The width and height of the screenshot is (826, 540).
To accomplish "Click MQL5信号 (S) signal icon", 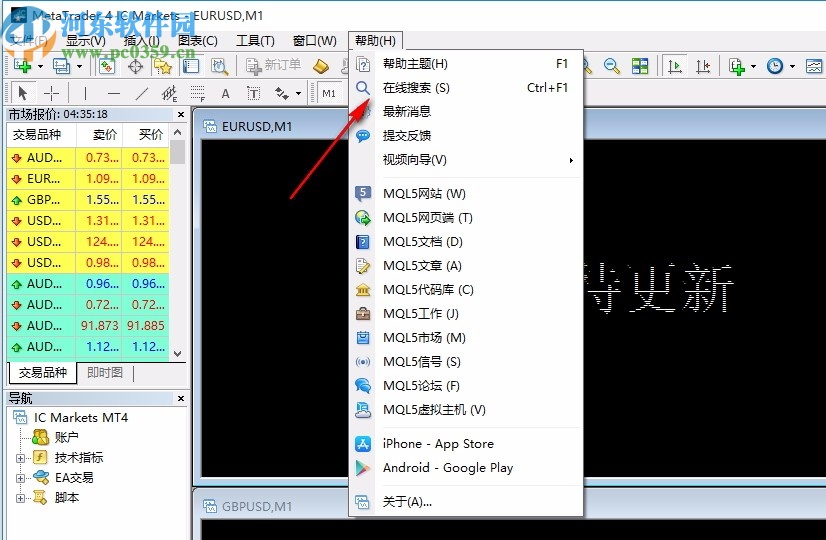I will tap(363, 362).
